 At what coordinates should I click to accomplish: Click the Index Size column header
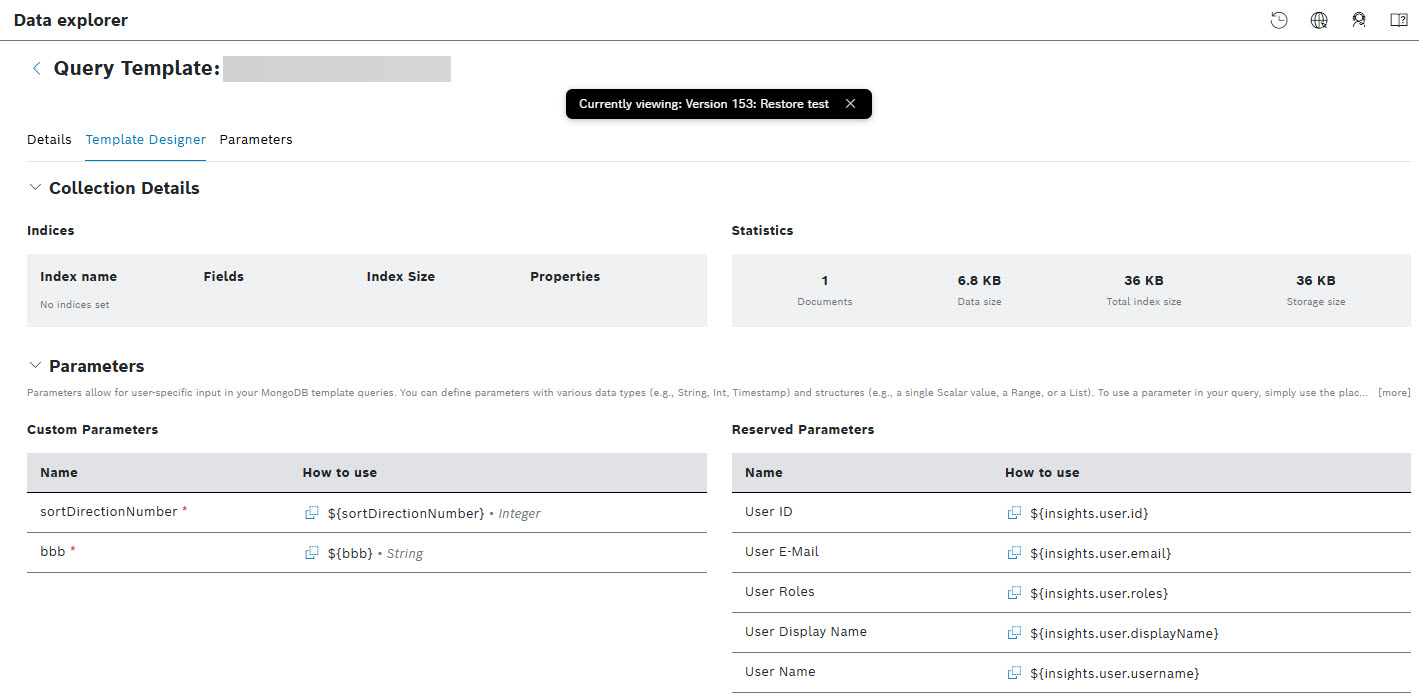[401, 277]
